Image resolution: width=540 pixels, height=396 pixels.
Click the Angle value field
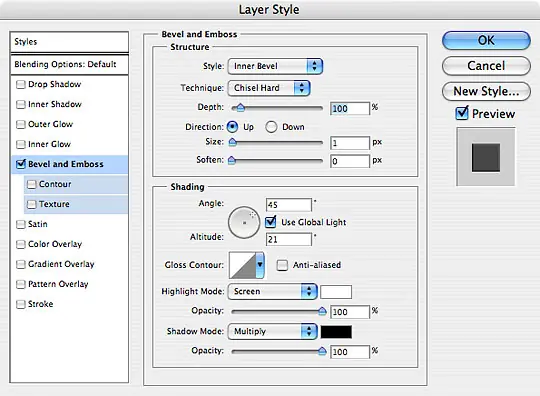(x=289, y=205)
